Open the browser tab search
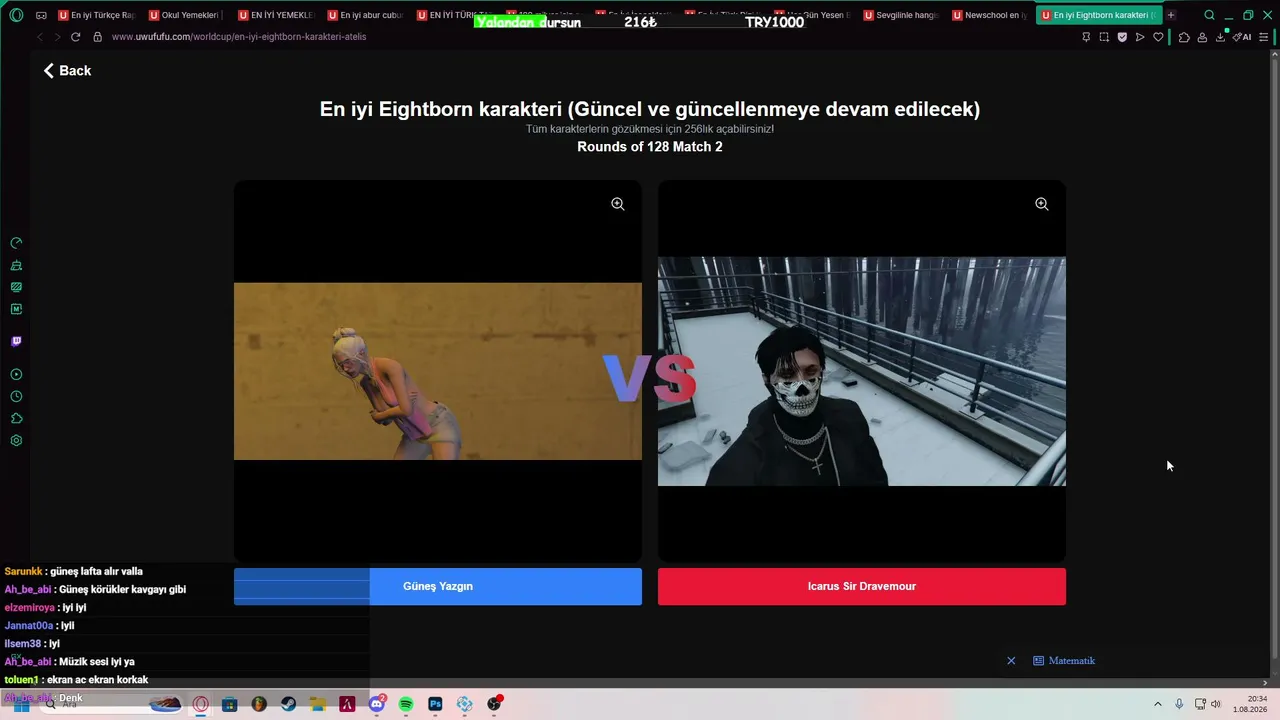This screenshot has width=1280, height=720. 1209,15
